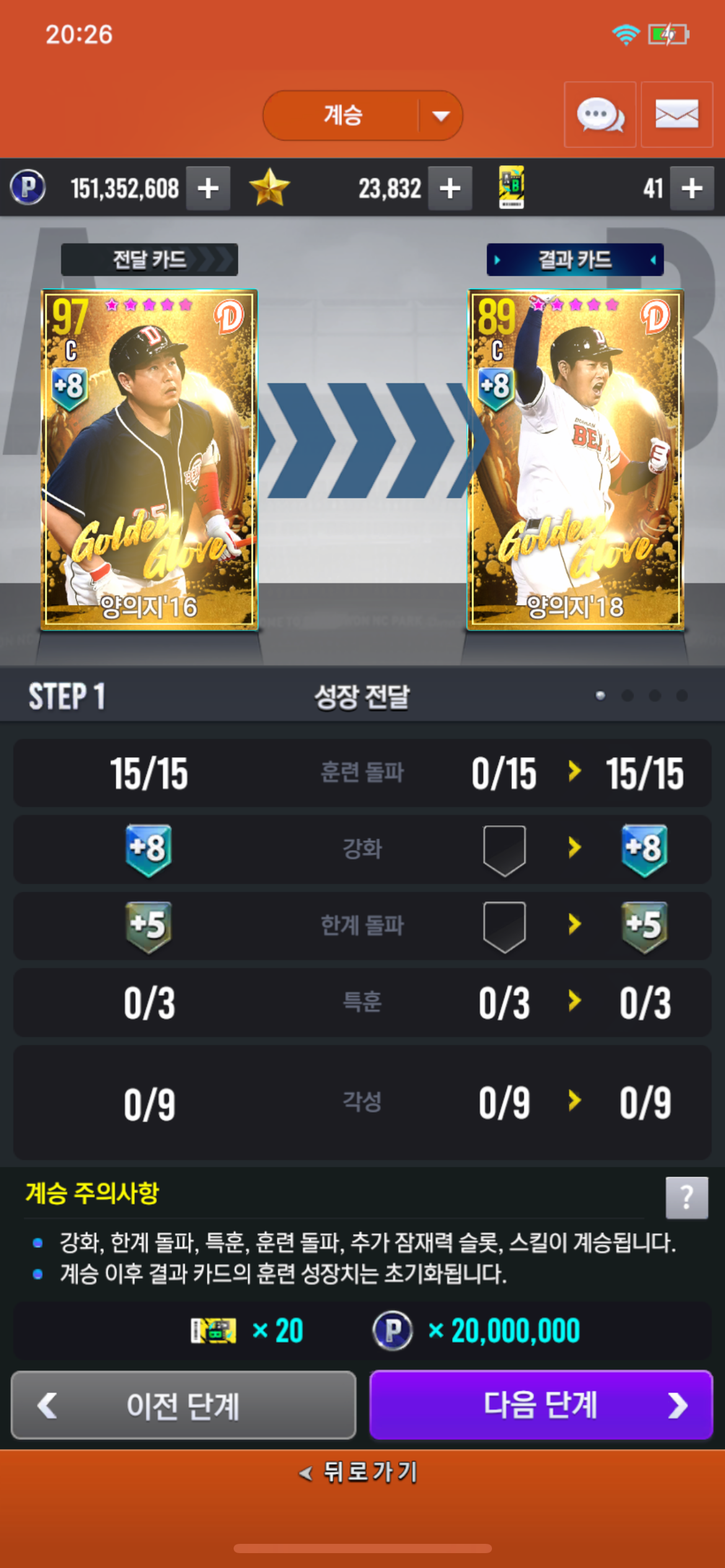Image resolution: width=725 pixels, height=1568 pixels.
Task: Tap the ticket item icon near 41
Action: [x=512, y=187]
